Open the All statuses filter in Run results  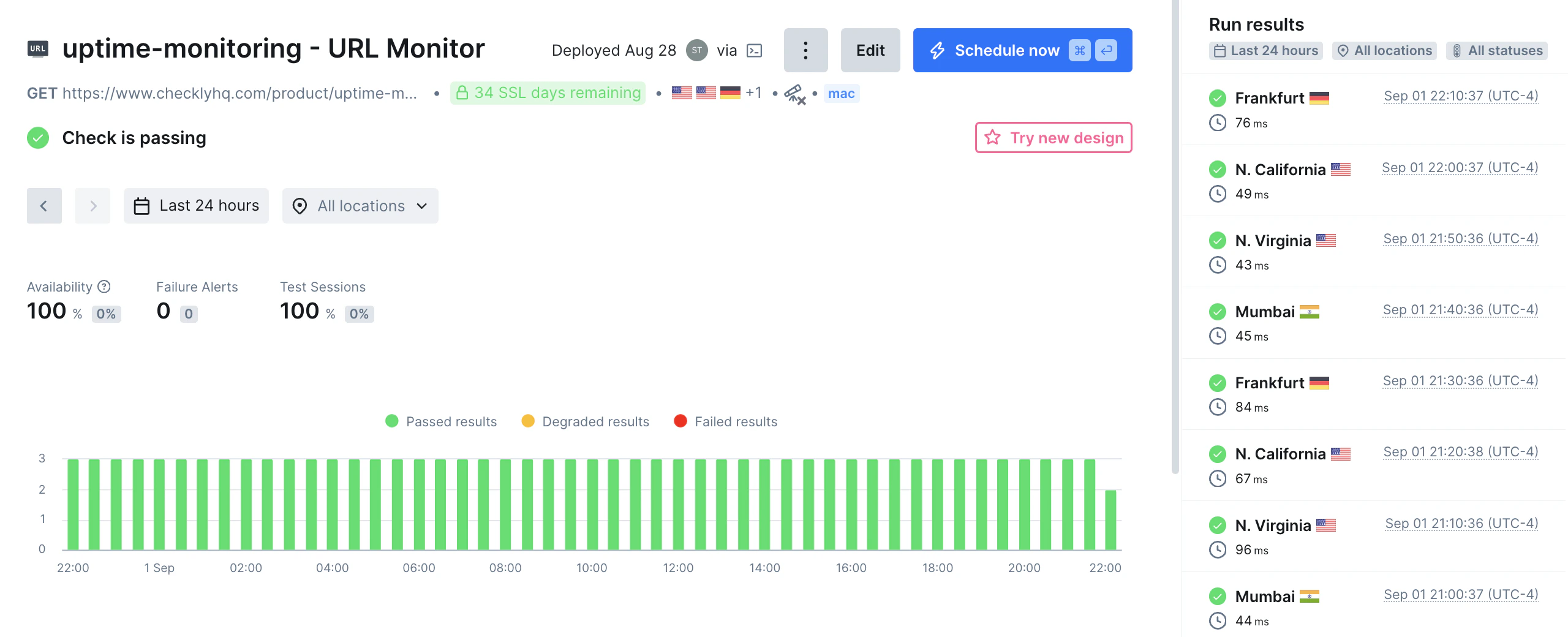coord(1497,50)
